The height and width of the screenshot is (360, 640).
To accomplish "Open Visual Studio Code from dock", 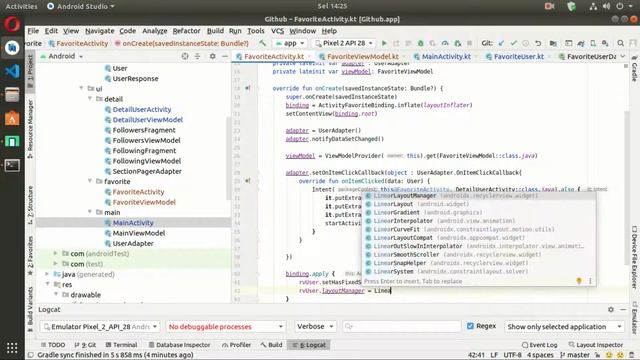I will click(12, 71).
